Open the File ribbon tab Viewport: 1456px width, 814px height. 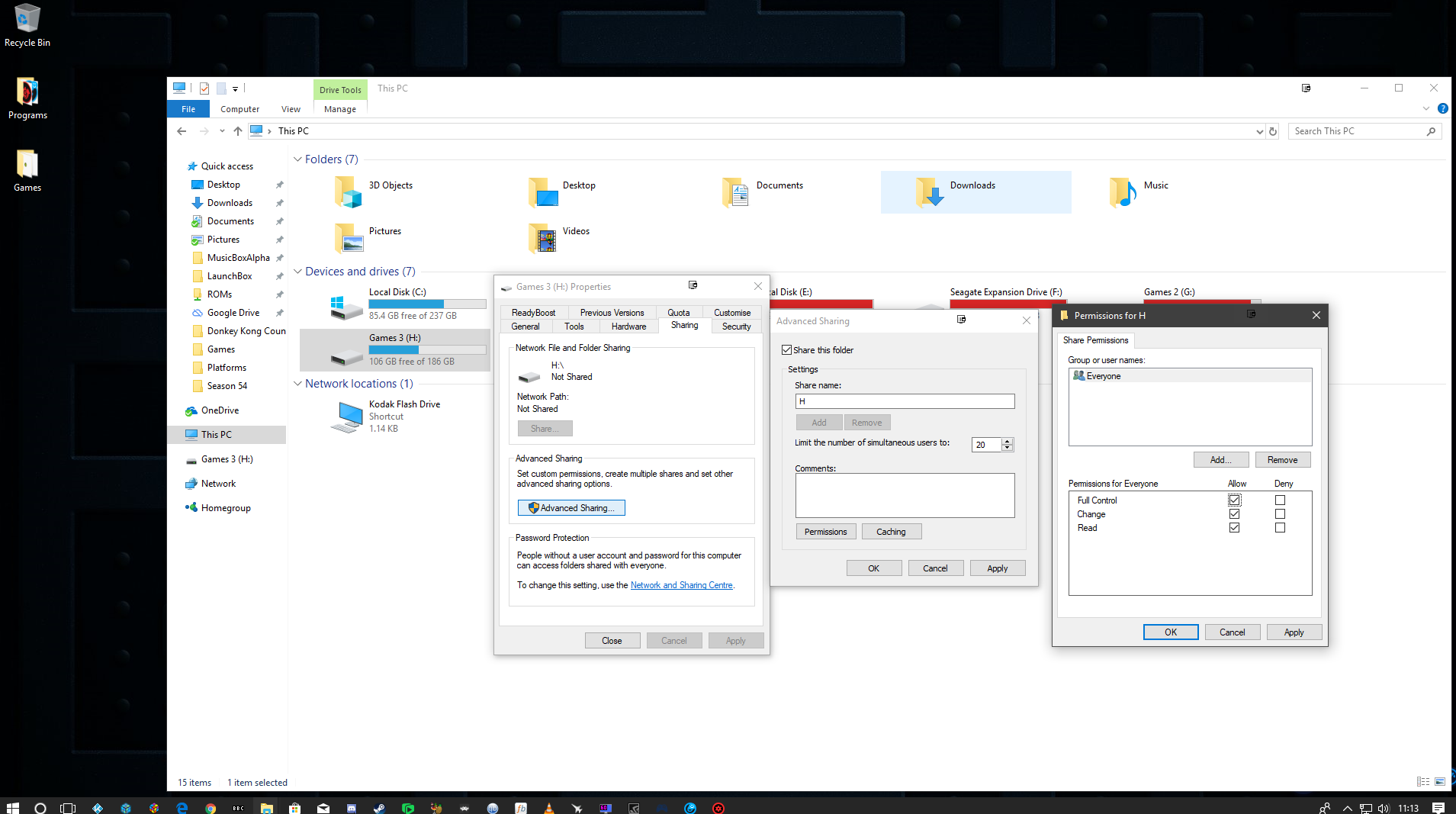[188, 109]
